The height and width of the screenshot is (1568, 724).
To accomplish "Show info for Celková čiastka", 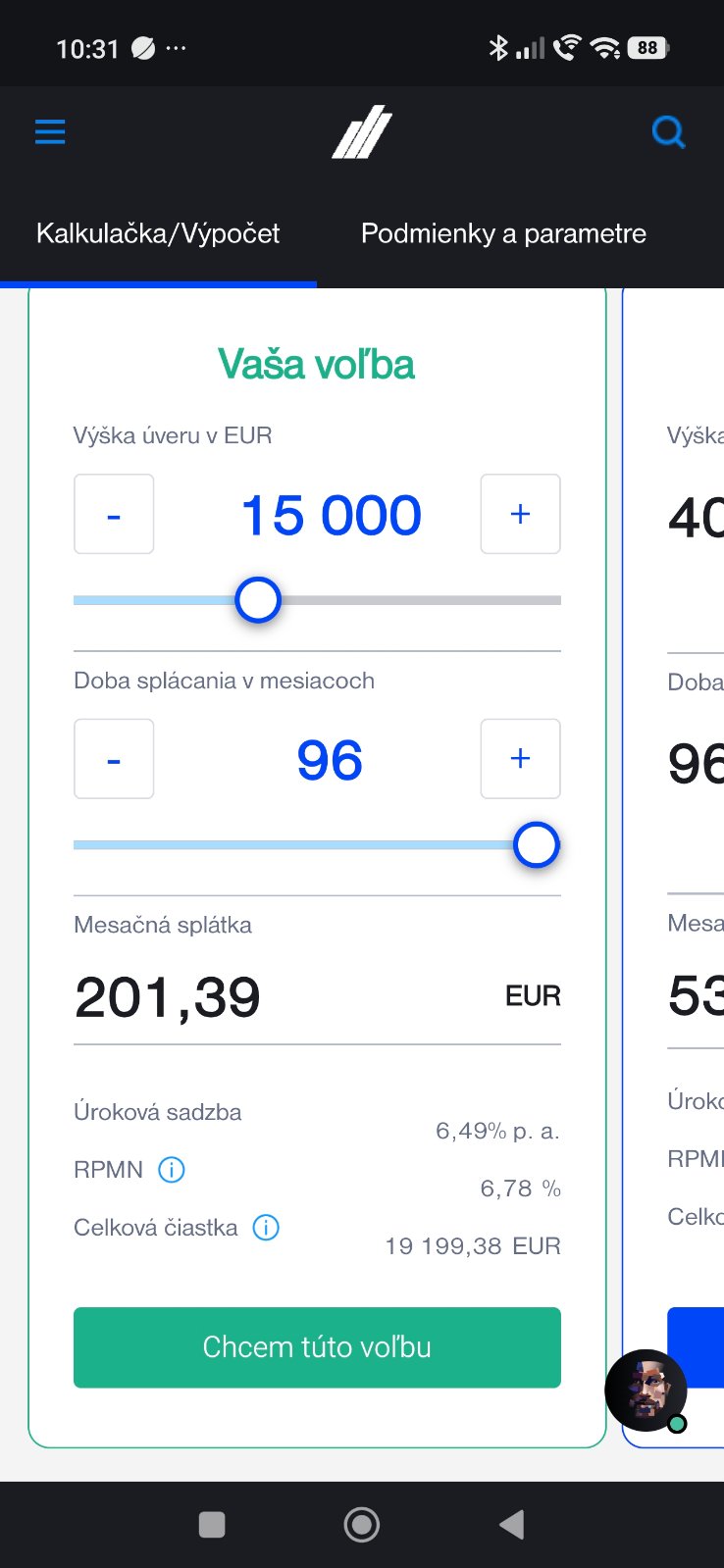I will [266, 1228].
